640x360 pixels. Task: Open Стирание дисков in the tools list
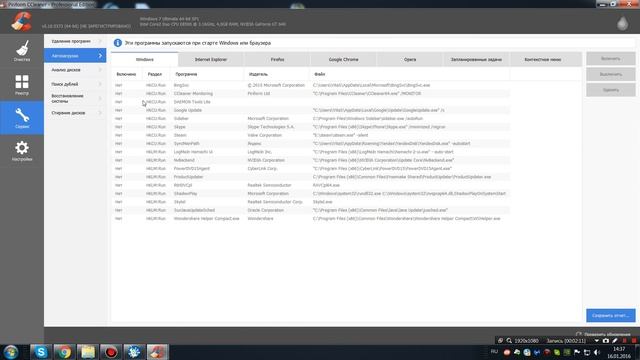coord(75,113)
